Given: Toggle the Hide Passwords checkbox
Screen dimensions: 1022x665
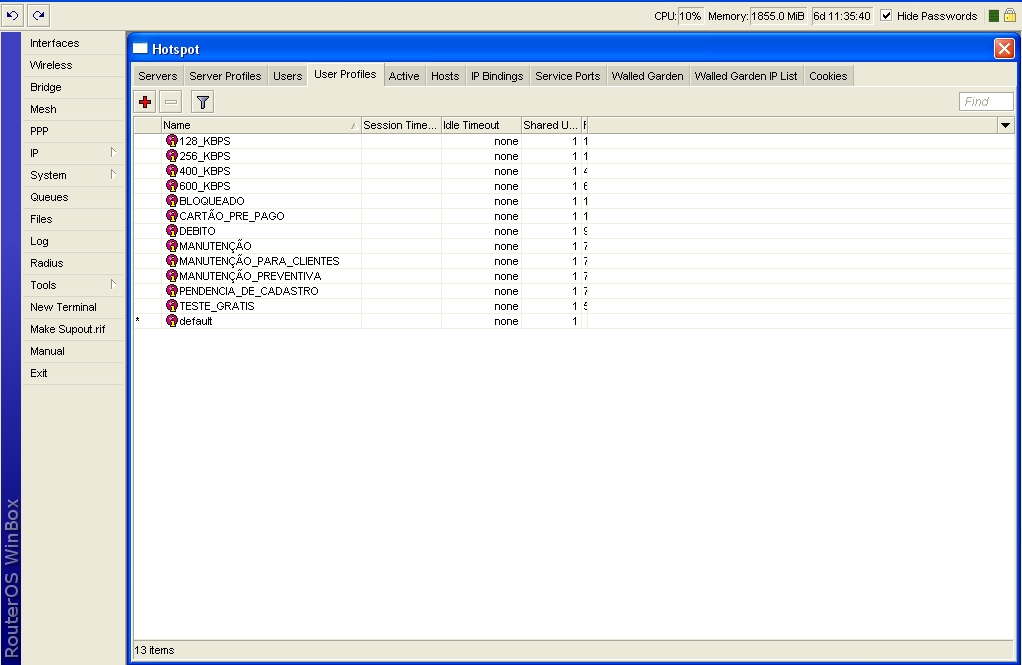Looking at the screenshot, I should point(886,16).
